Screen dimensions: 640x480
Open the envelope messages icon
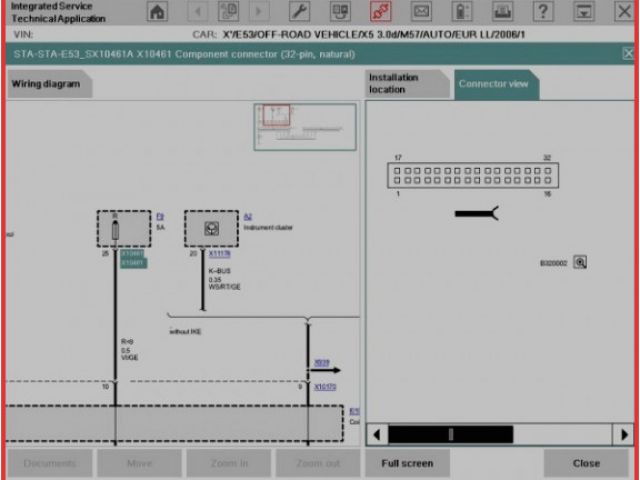pyautogui.click(x=421, y=12)
